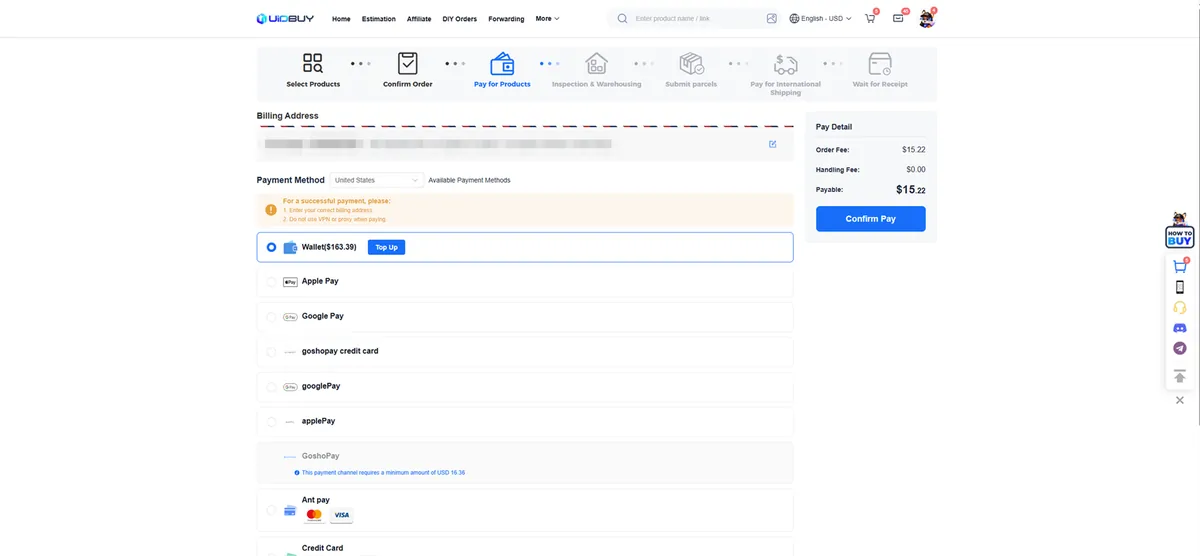Viewport: 1200px width, 556px height.
Task: Expand the More navigation menu
Action: click(547, 18)
